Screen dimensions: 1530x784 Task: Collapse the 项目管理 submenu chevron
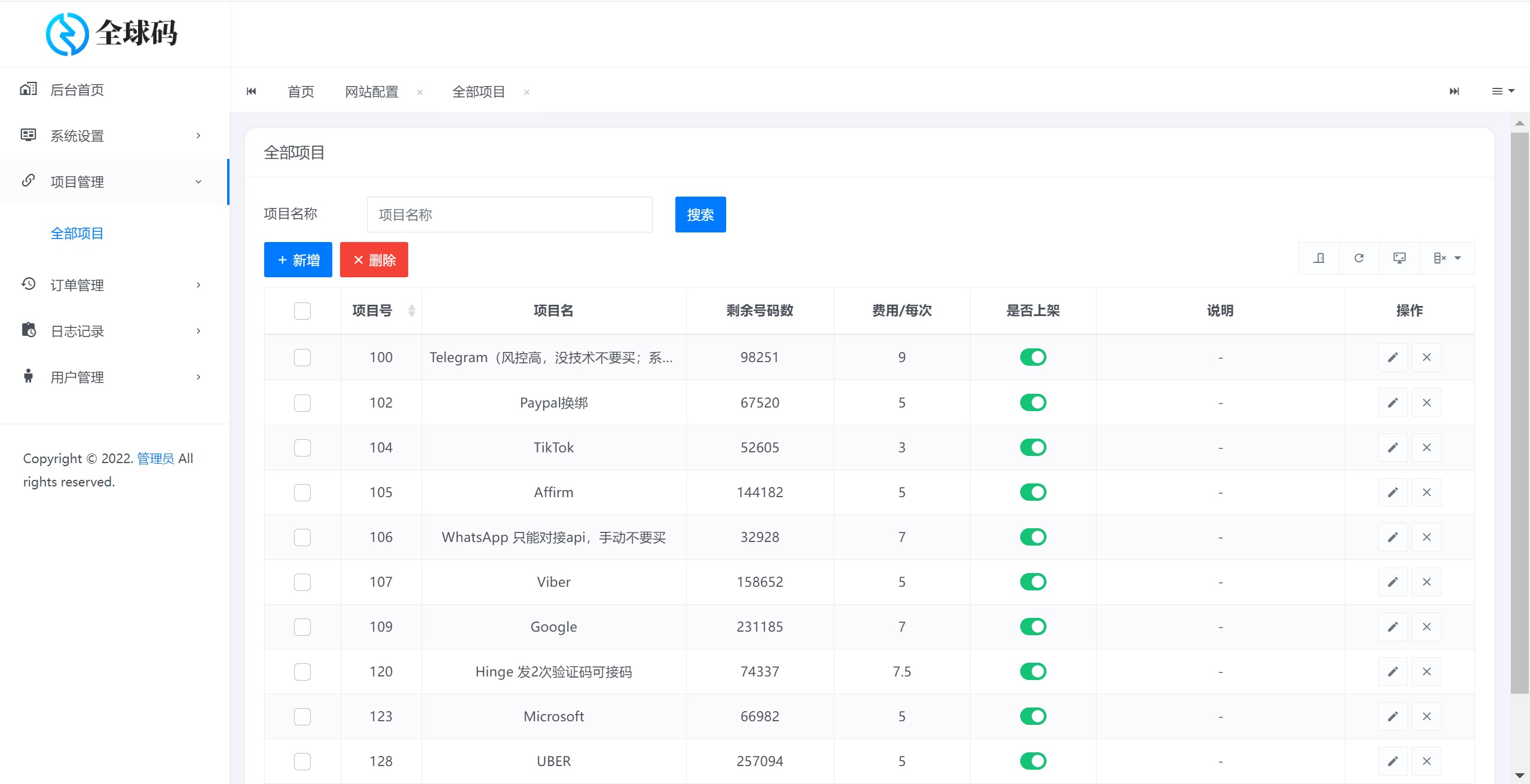198,182
